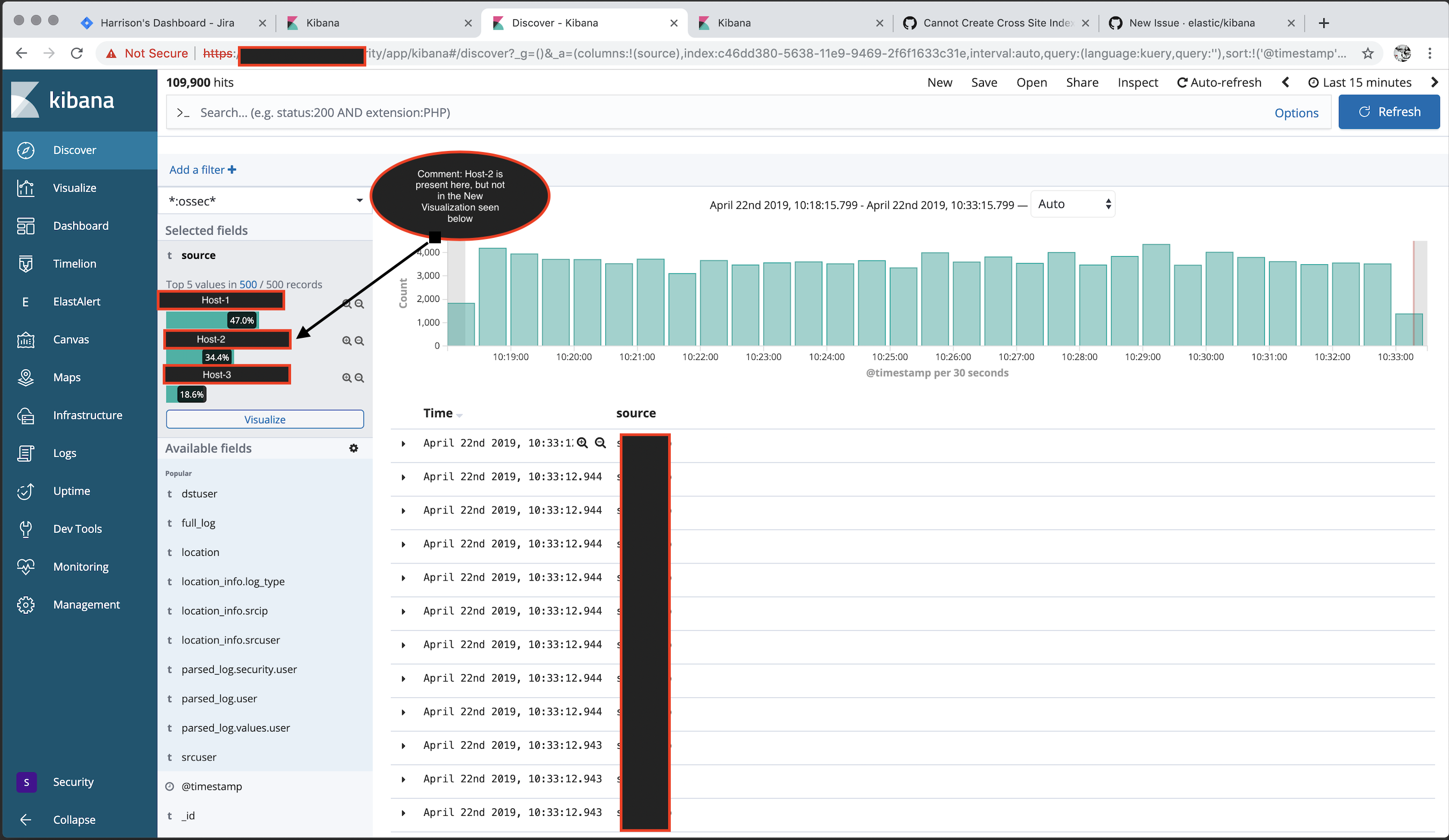Click Inspect in the top menu

pos(1138,82)
